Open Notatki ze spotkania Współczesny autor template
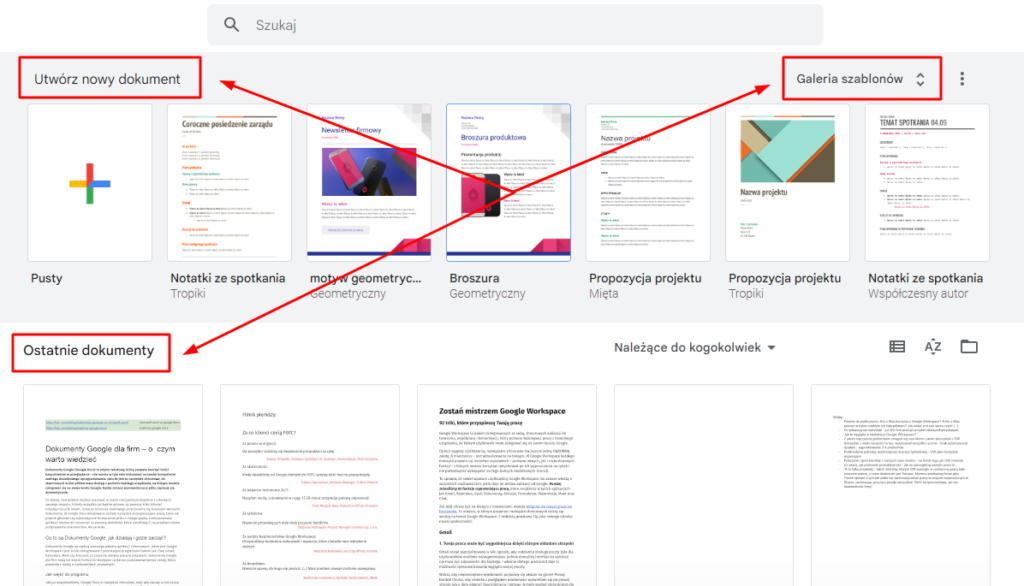Screen dimensions: 1024x586 [927, 183]
